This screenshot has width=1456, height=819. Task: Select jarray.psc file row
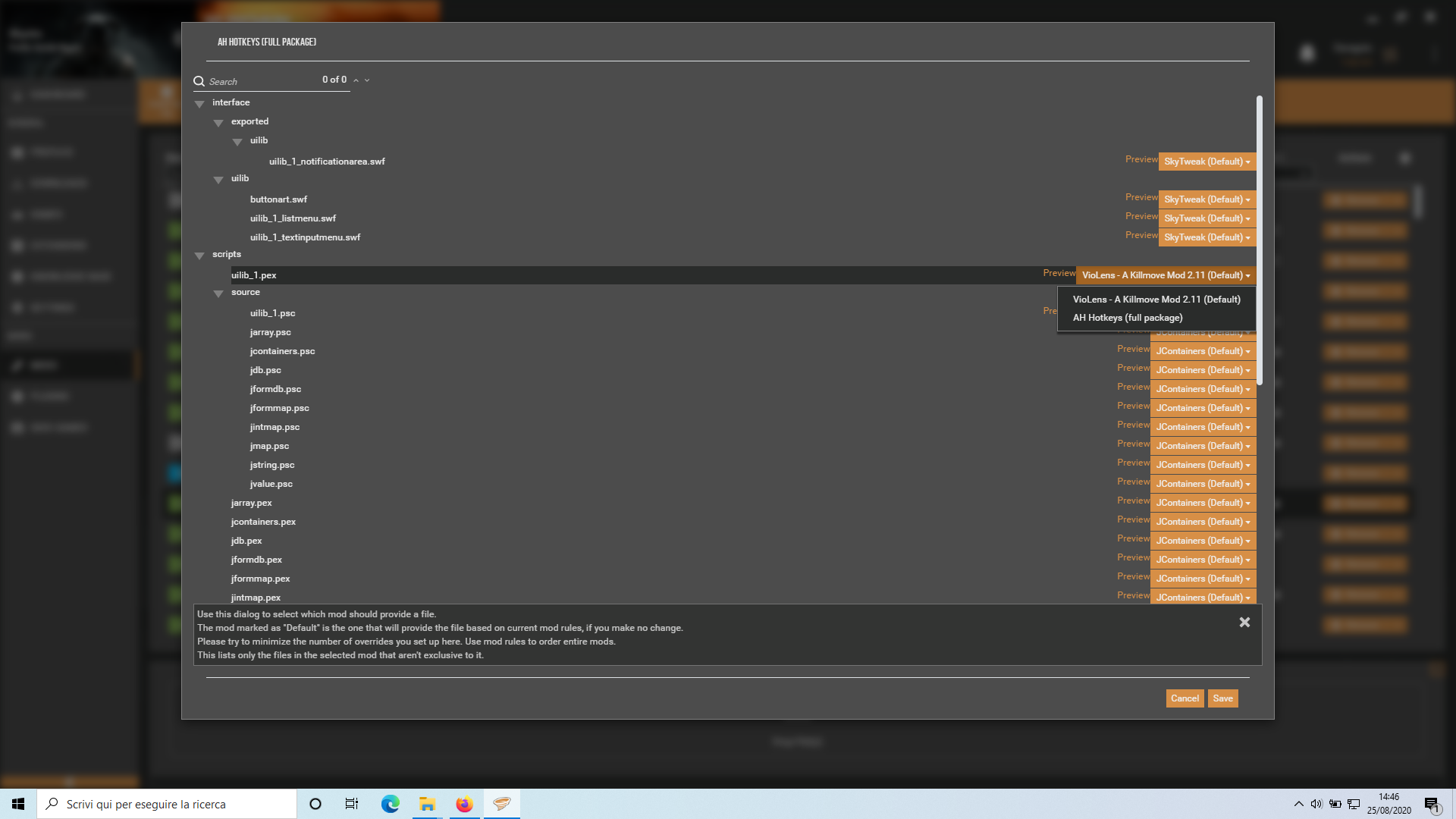[270, 332]
